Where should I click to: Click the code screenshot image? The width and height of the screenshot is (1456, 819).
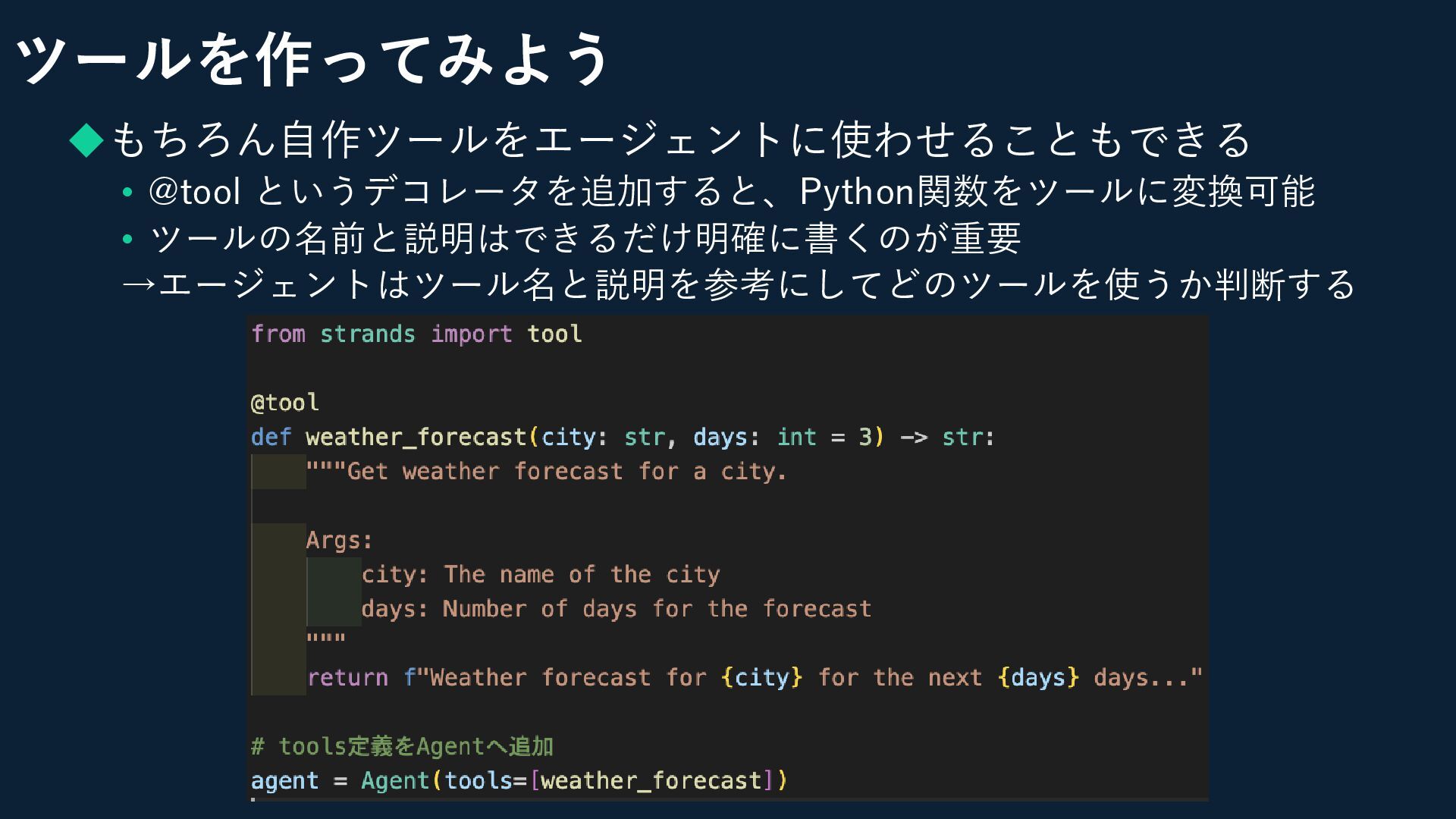(728, 558)
